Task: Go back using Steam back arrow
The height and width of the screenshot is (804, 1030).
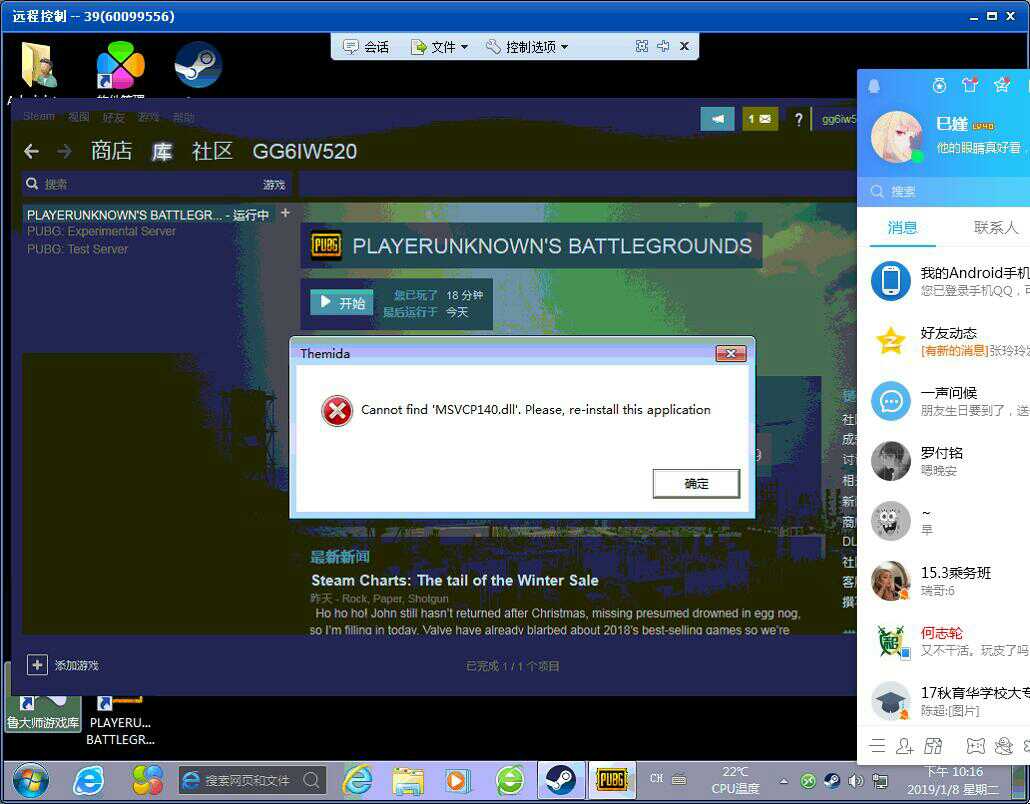Action: 31,152
